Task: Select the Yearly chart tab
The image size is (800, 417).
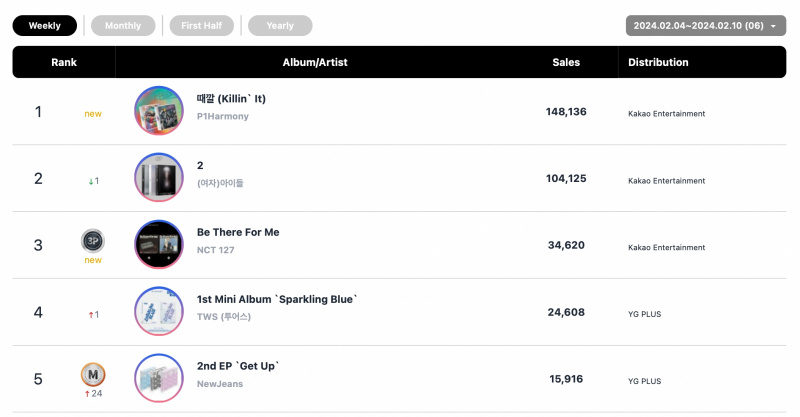Action: [x=280, y=26]
